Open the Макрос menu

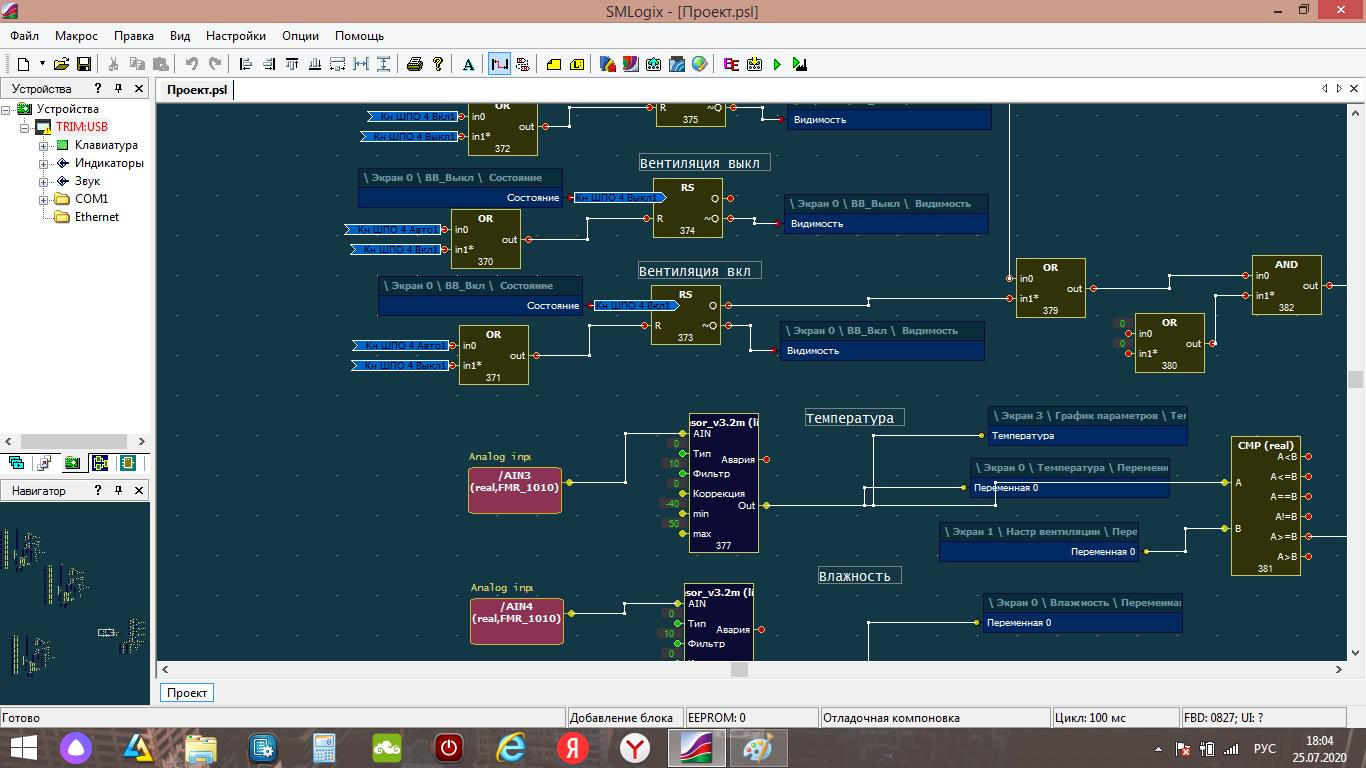pos(76,36)
